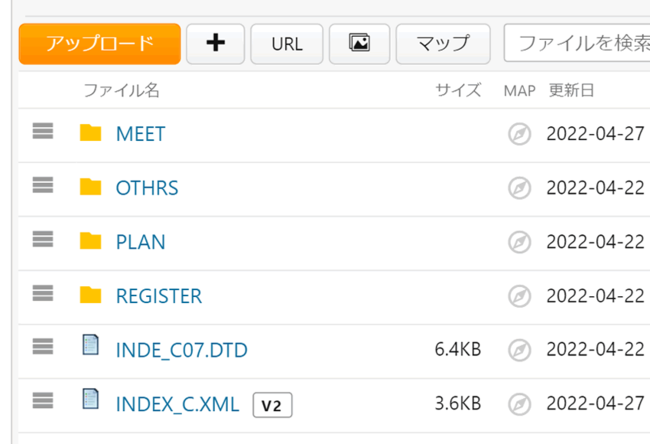
Task: Focus the ファイルを検索 search field
Action: point(580,44)
